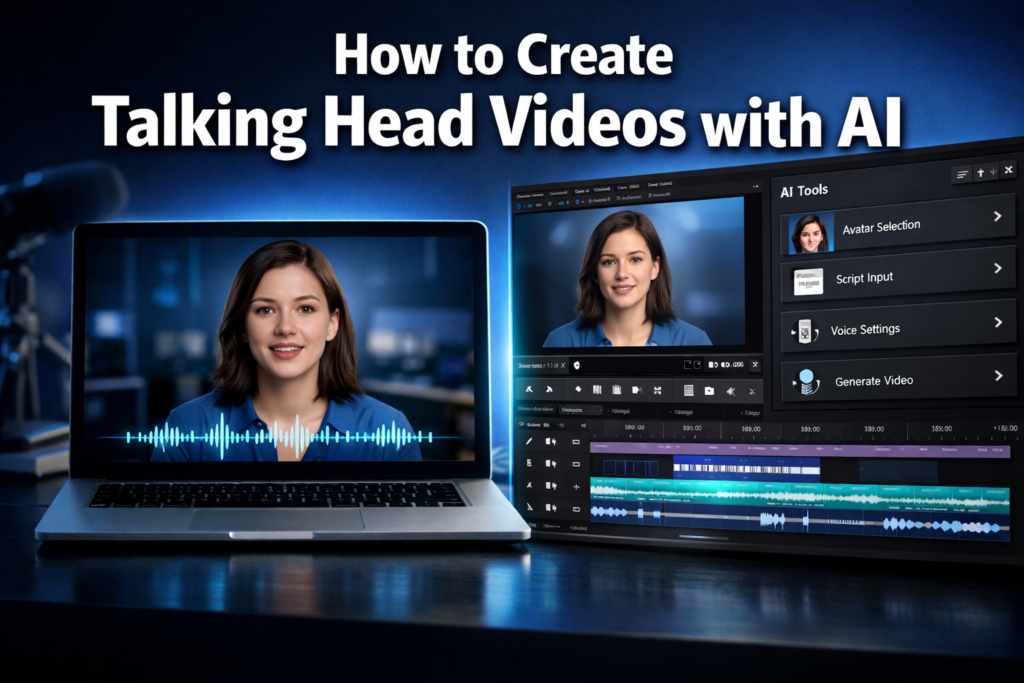
Task: Click the Script Input entry
Action: pos(865,277)
